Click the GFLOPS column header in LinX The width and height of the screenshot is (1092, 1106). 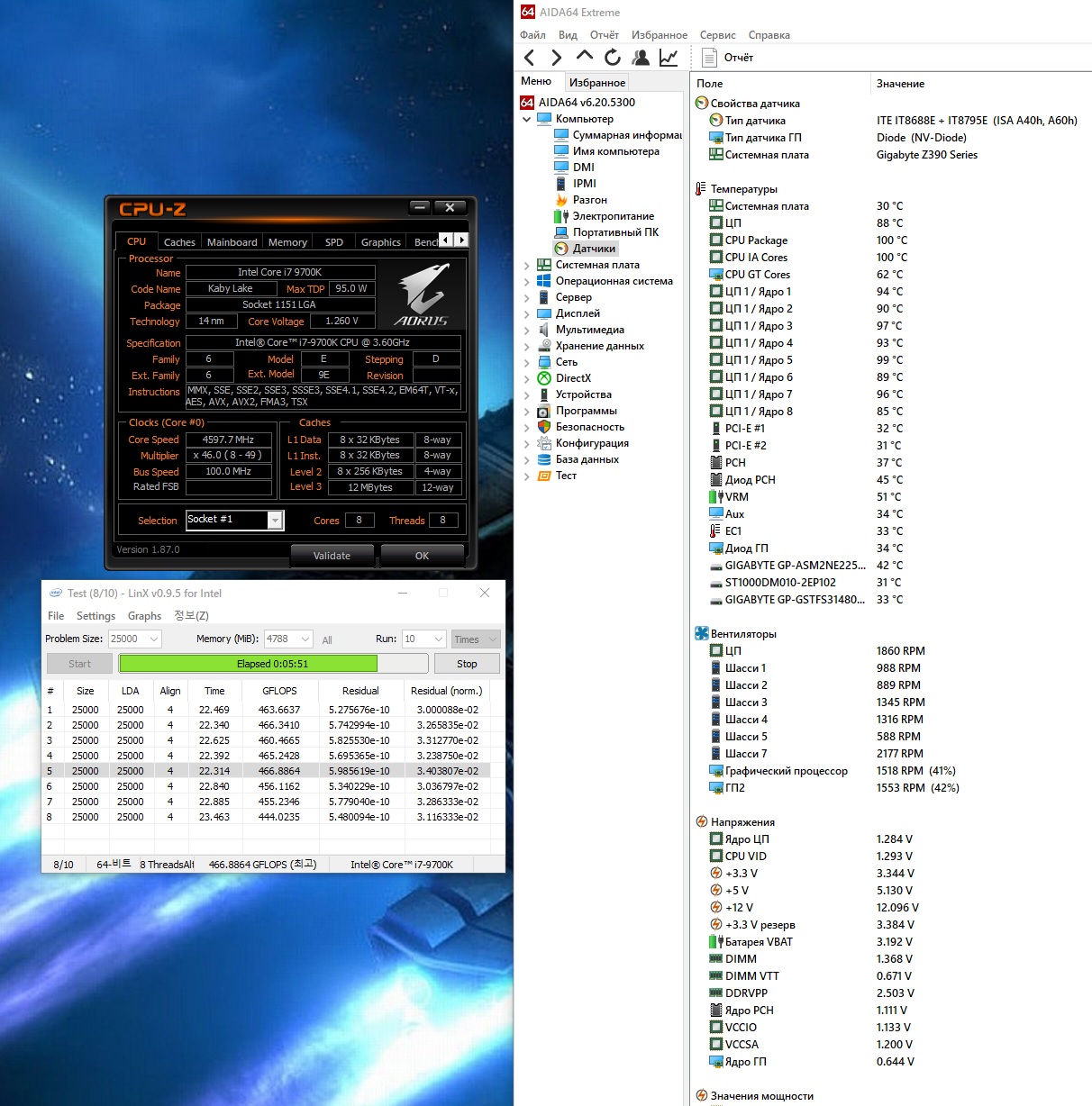(279, 691)
